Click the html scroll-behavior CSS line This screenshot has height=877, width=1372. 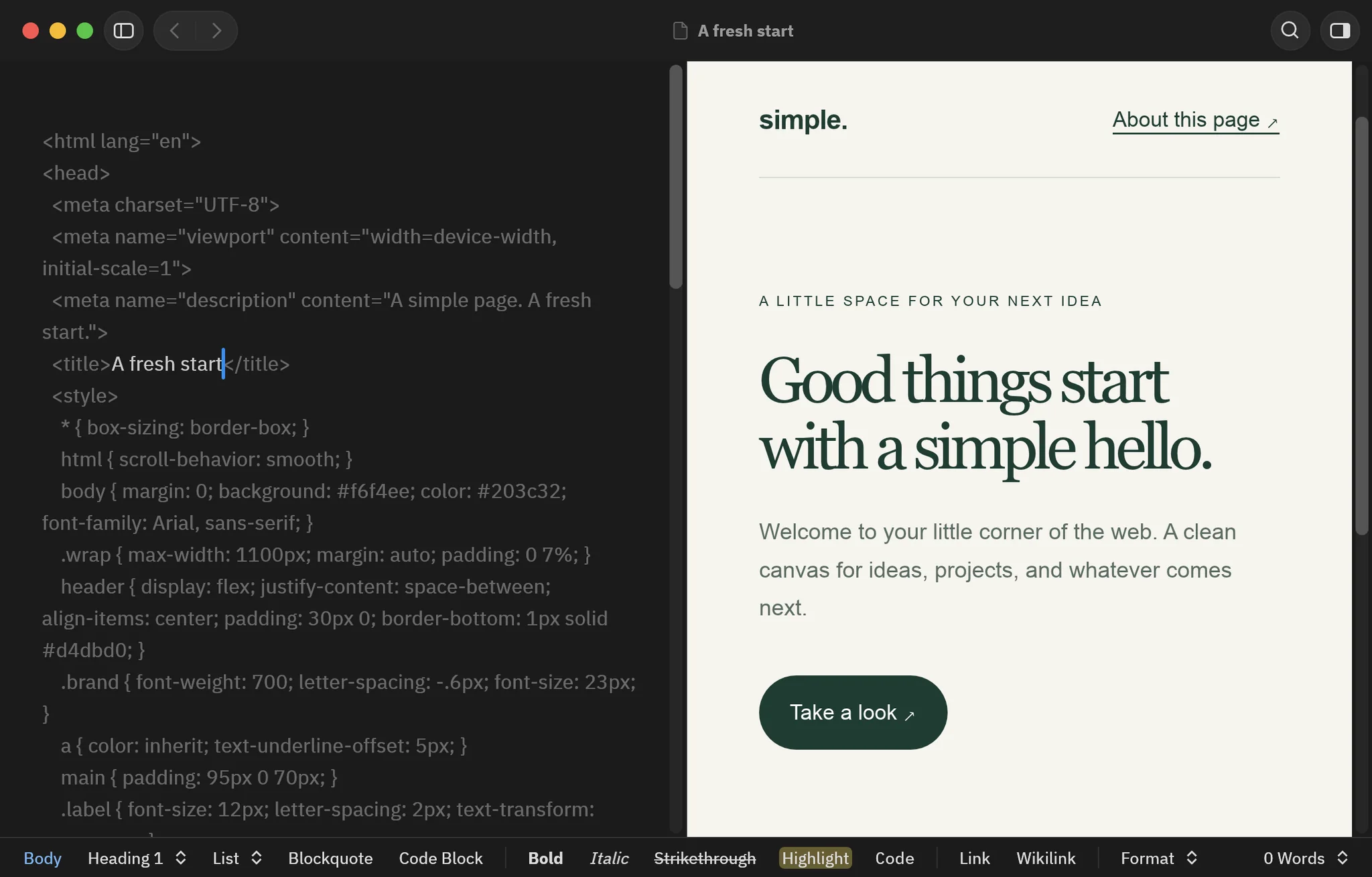(206, 459)
